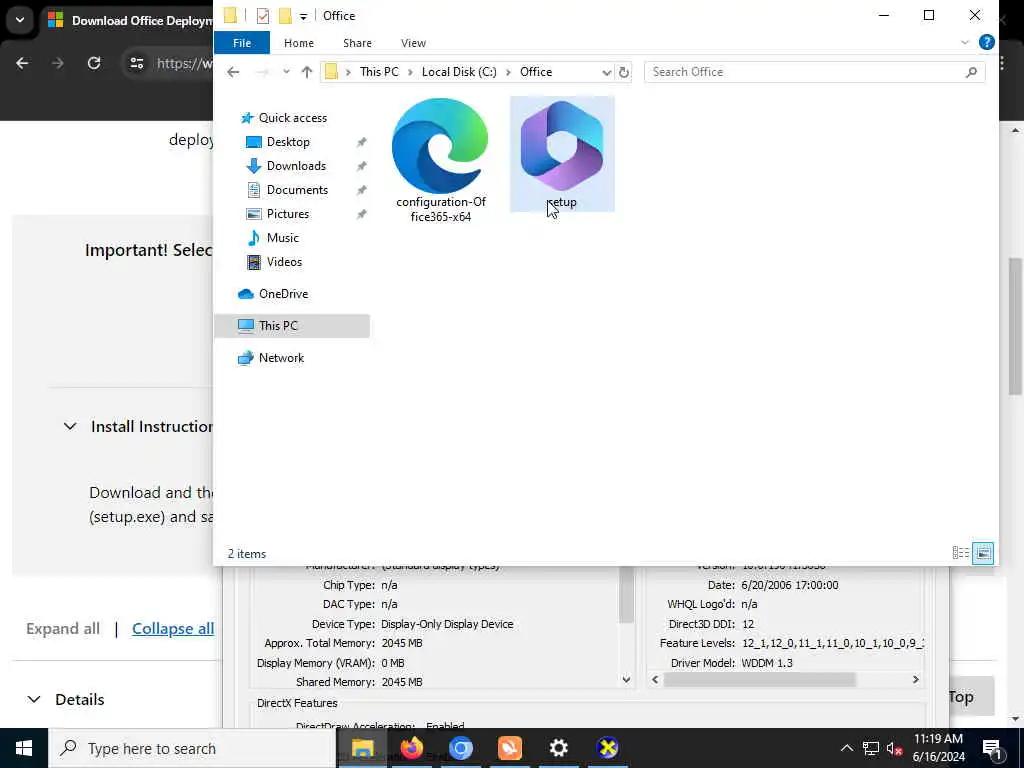Open the View ribbon tab
Viewport: 1024px width, 768px height.
[x=413, y=43]
